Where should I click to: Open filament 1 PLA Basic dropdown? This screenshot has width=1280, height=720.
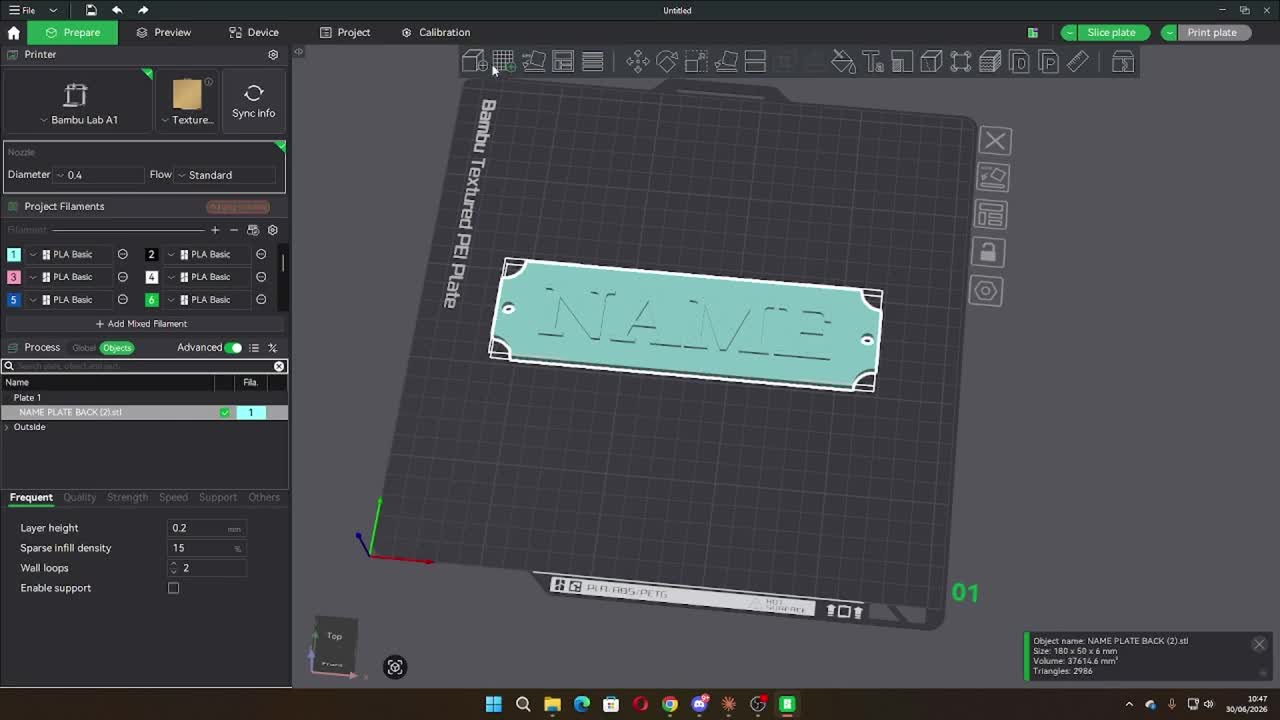point(70,255)
